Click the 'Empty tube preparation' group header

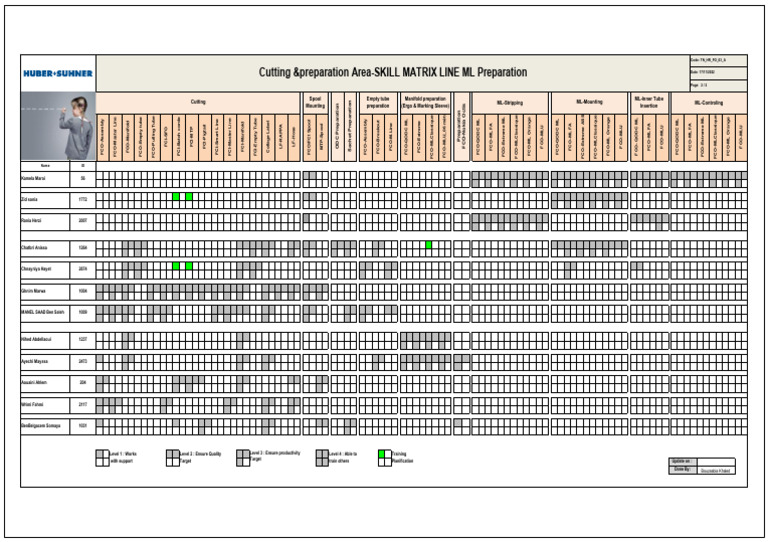[x=378, y=102]
